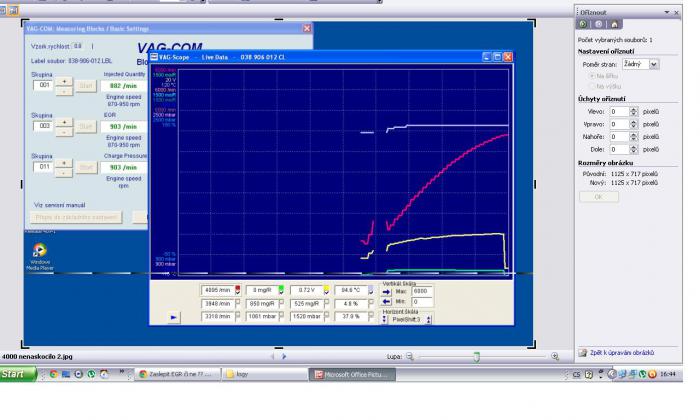This screenshot has width=700, height=420.
Task: Click the OK button in crop pane
Action: tap(598, 197)
